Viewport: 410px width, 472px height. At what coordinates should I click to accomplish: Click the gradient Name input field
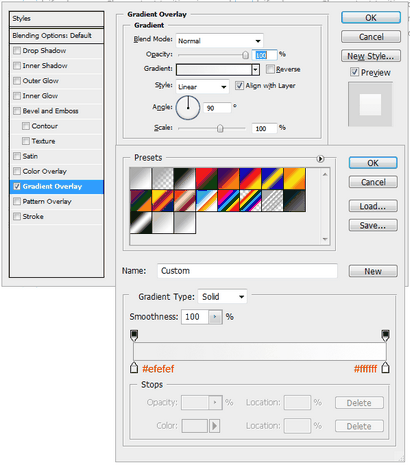click(247, 271)
